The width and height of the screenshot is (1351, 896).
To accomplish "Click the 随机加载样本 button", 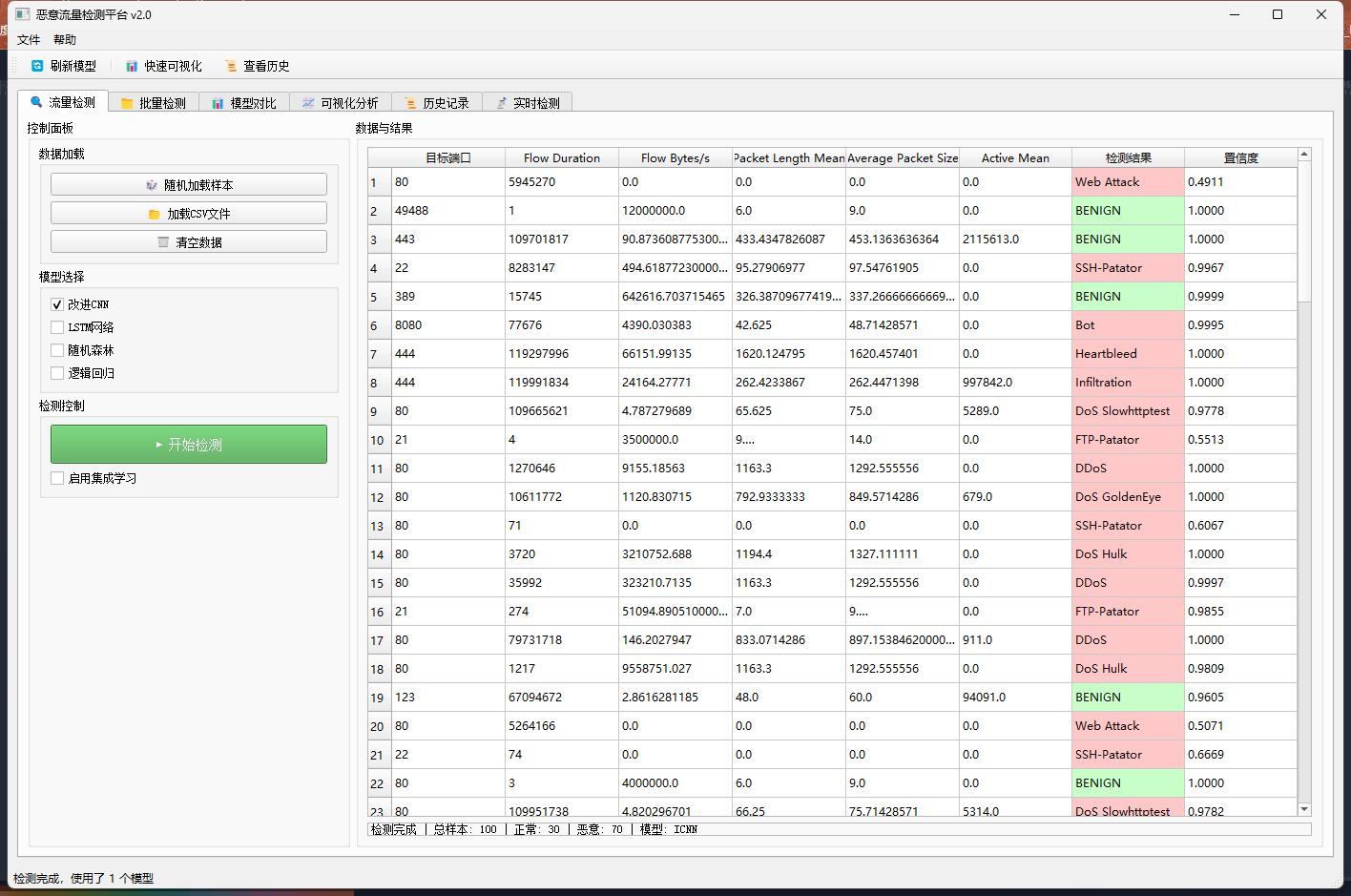I will [189, 185].
